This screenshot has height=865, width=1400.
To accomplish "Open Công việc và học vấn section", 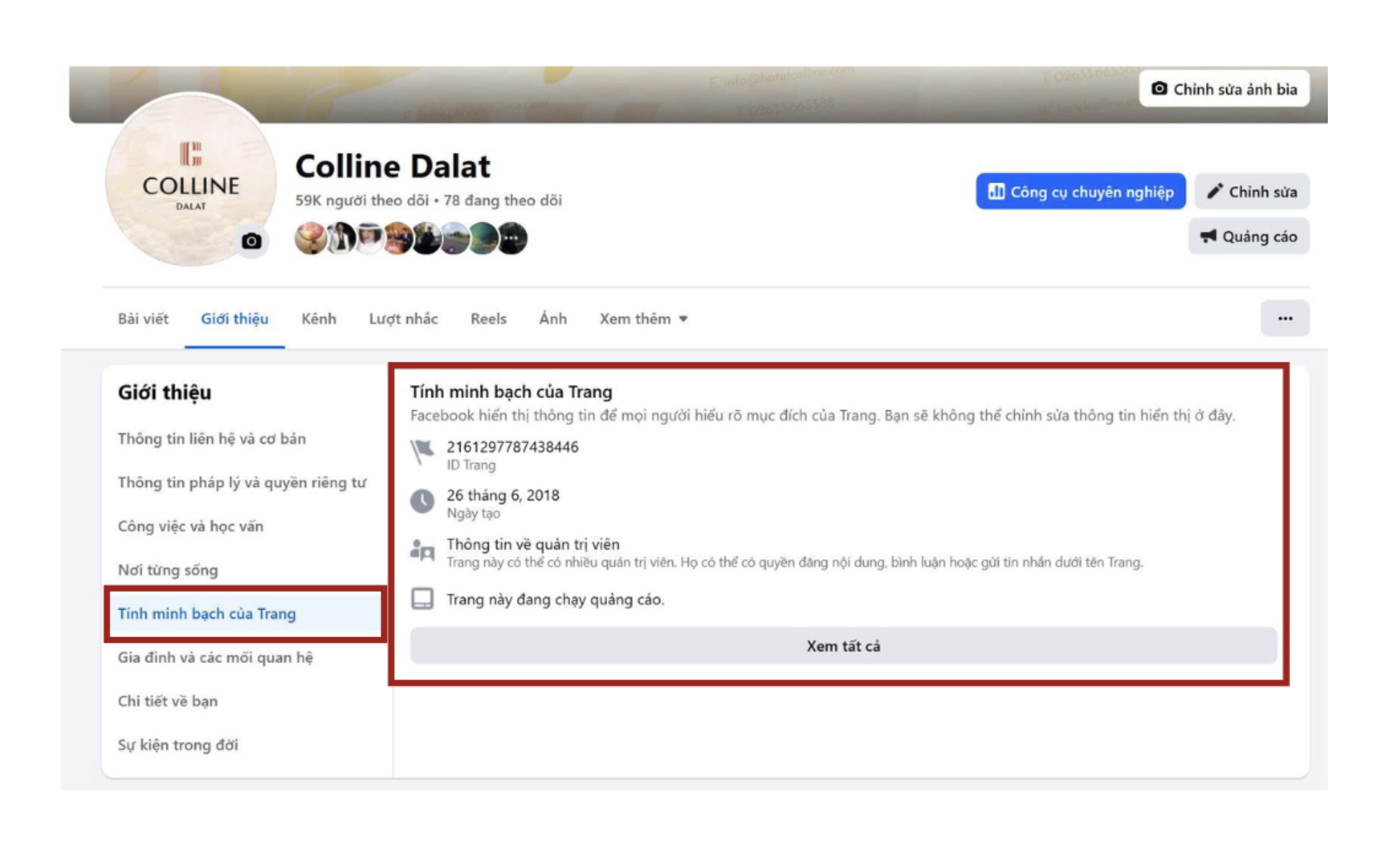I will click(191, 526).
